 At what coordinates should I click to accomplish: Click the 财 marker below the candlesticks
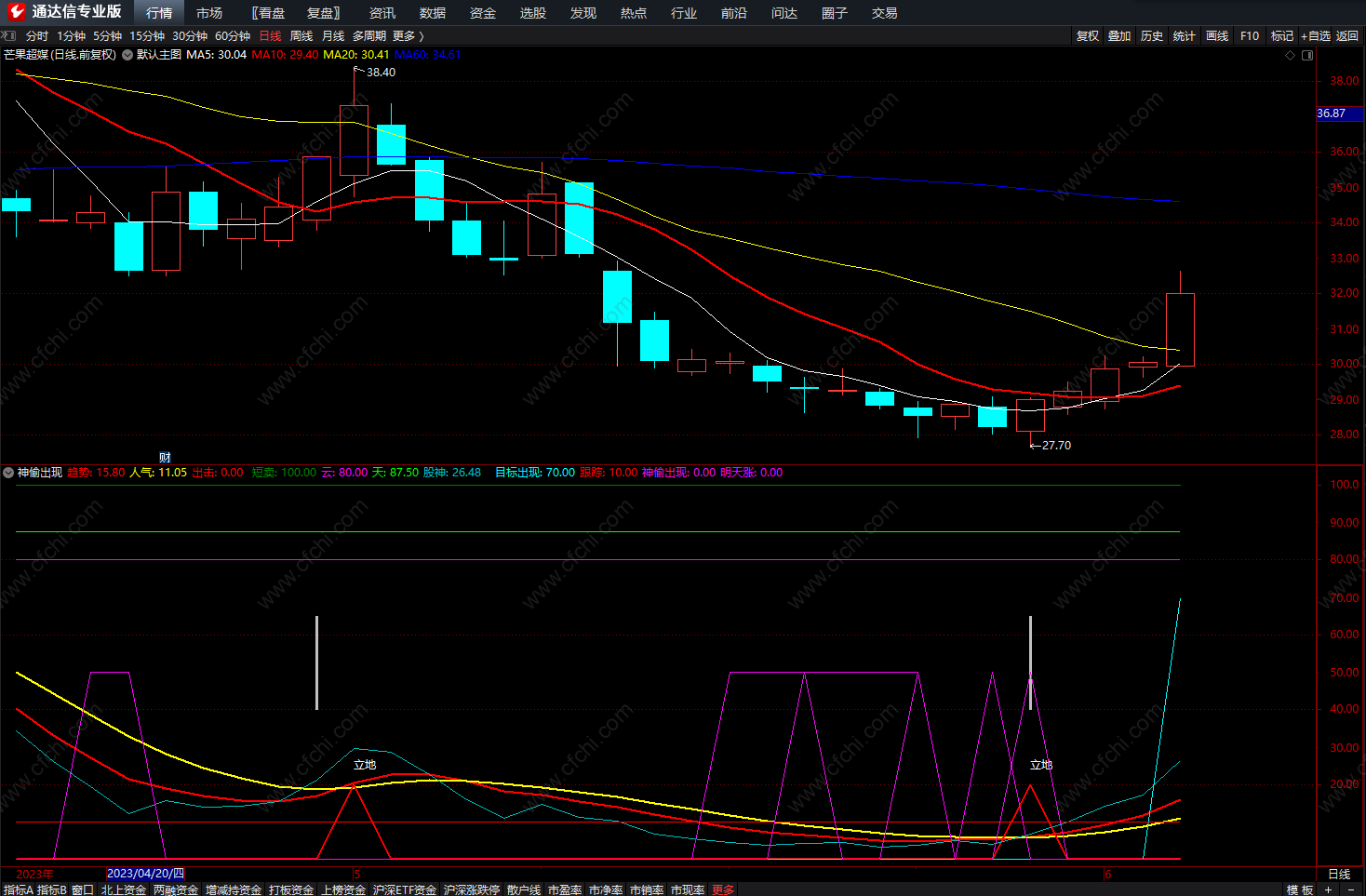165,458
